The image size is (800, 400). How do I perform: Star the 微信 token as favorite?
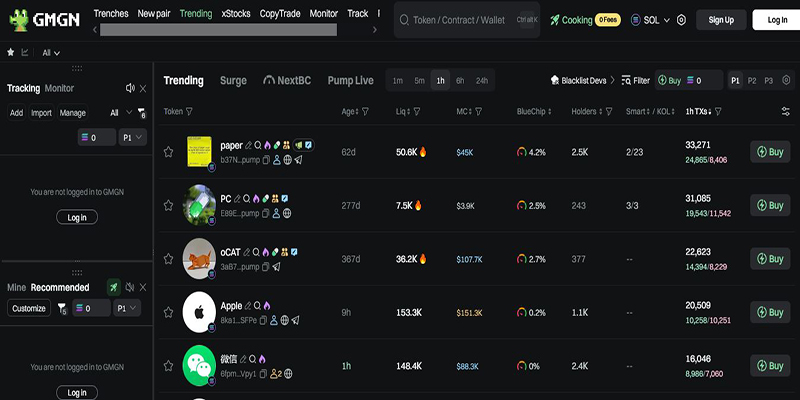point(168,366)
